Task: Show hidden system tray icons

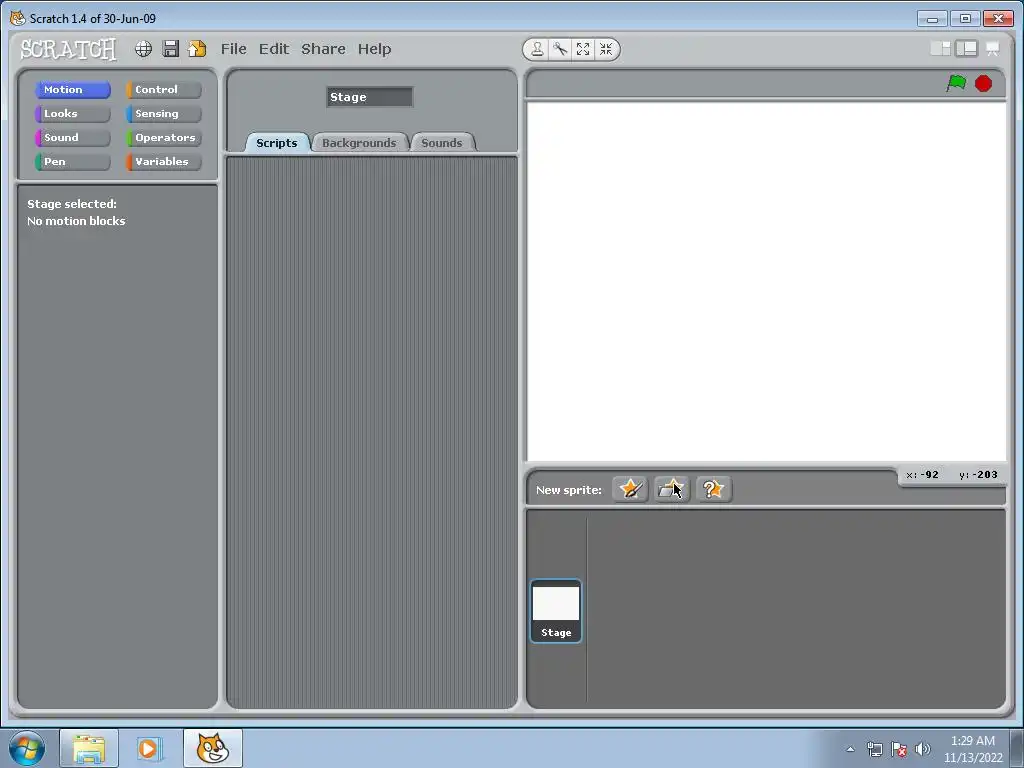Action: point(850,749)
